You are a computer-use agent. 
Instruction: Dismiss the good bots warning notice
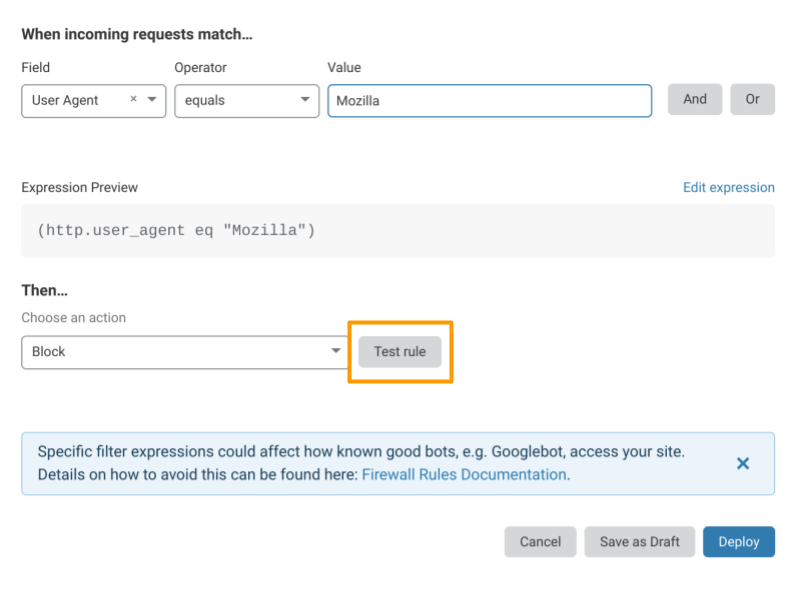(x=742, y=463)
